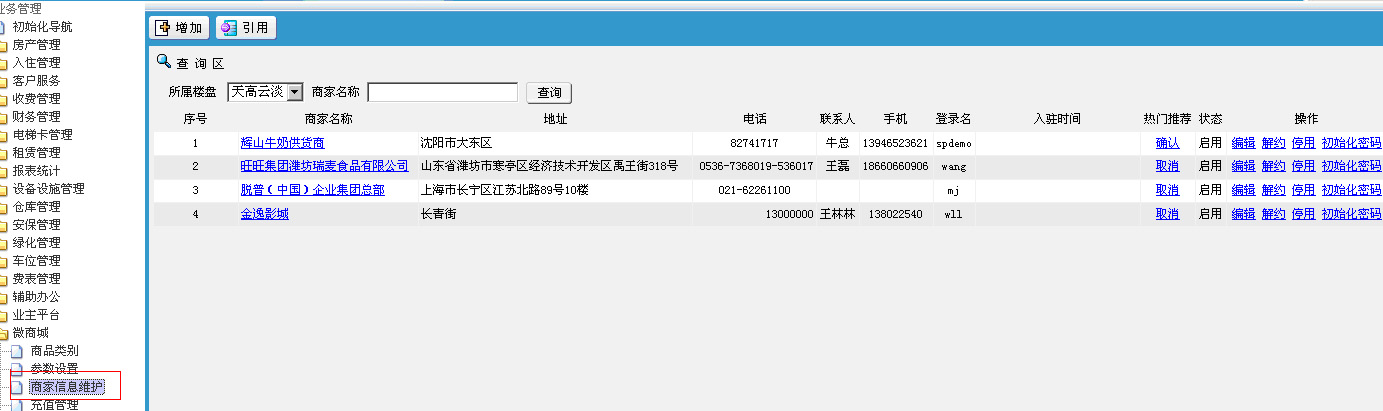Click mobile cell 18660660906

[895, 166]
